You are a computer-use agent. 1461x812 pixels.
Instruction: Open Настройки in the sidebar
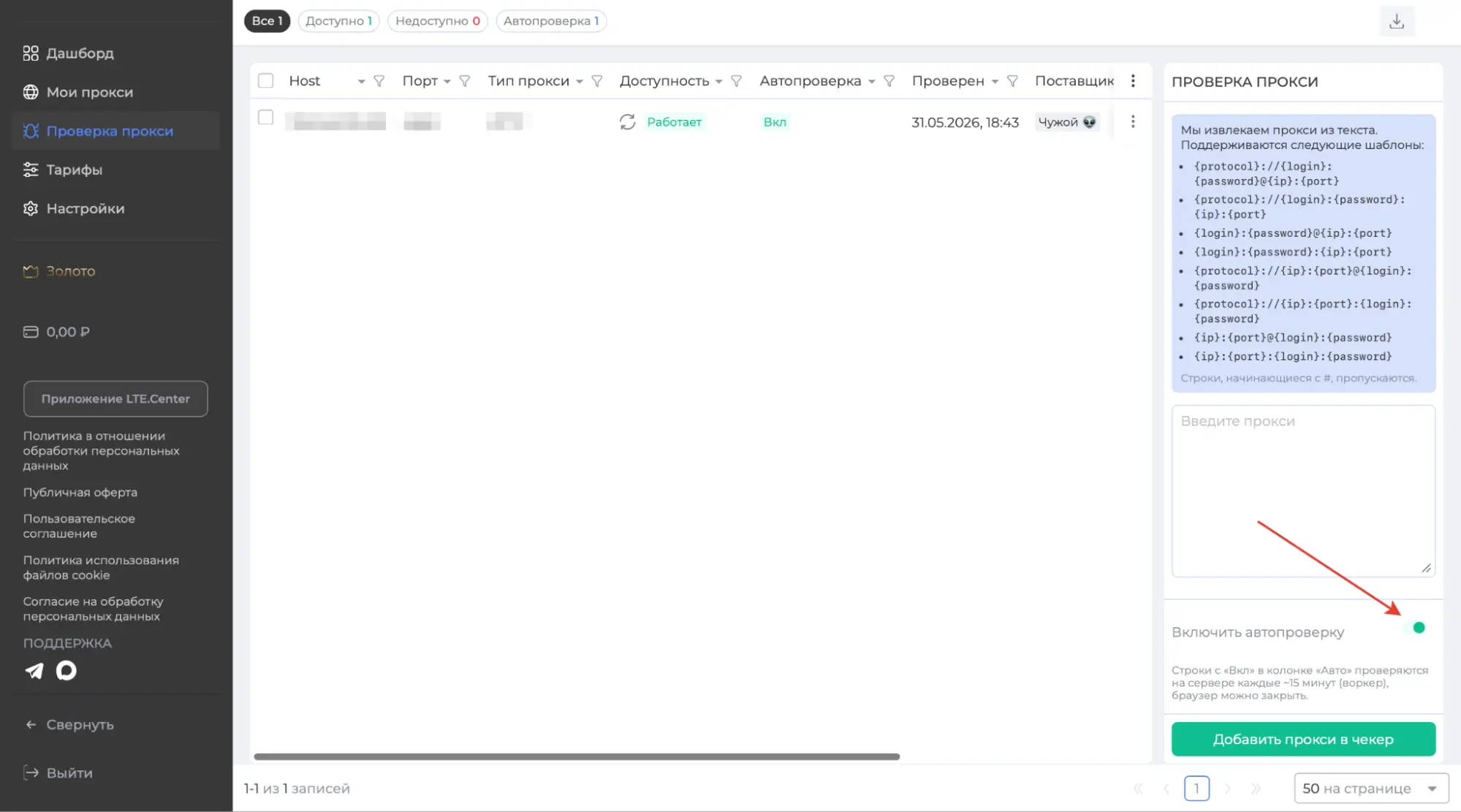click(115, 208)
